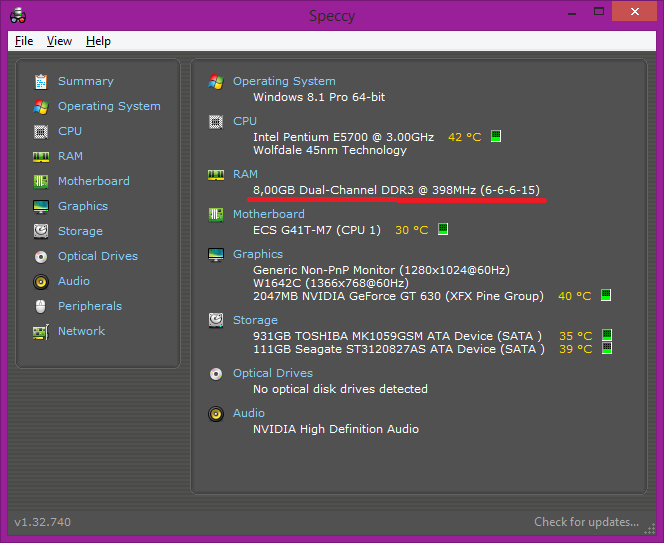Image resolution: width=664 pixels, height=543 pixels.
Task: Click Storage heading link in summary
Action: pos(255,320)
